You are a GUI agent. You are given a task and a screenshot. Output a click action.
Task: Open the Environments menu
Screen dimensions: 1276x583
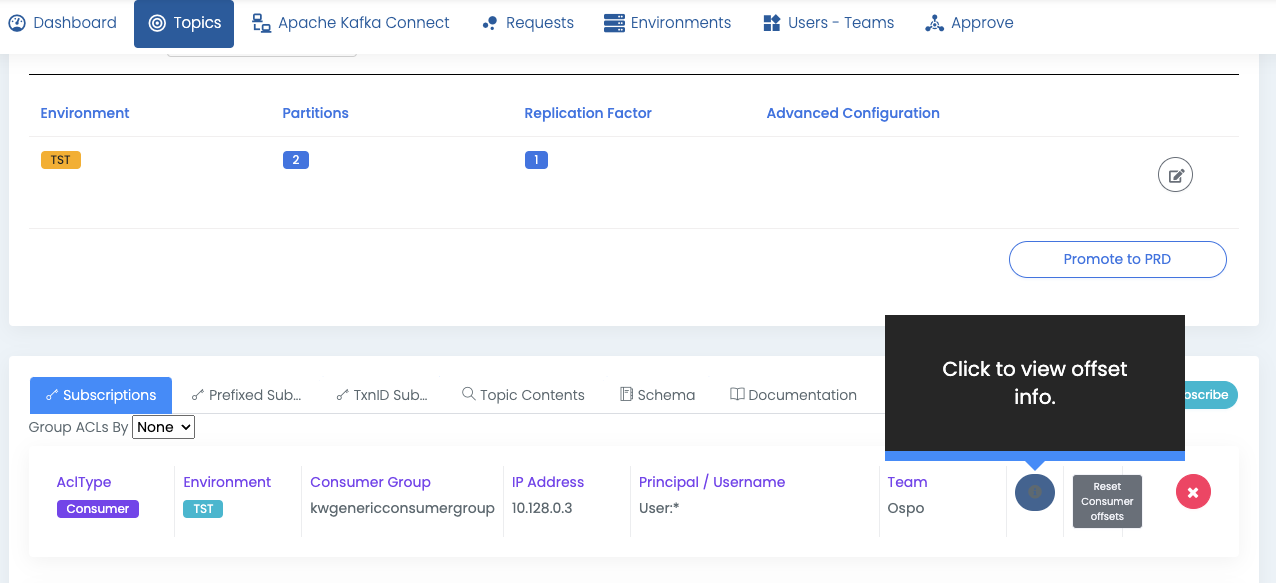667,23
